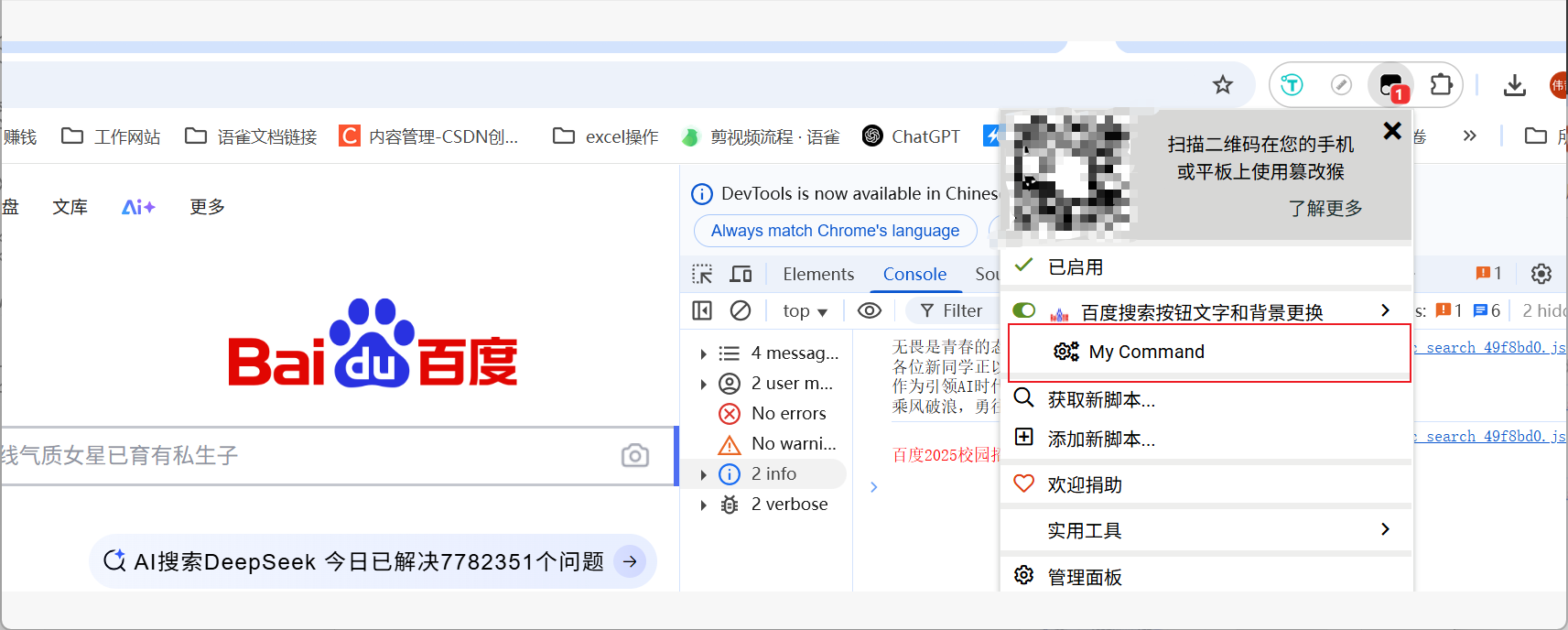The image size is (1568, 630).
Task: Click the heart icon for 欢迎捐助
Action: coord(1024,483)
